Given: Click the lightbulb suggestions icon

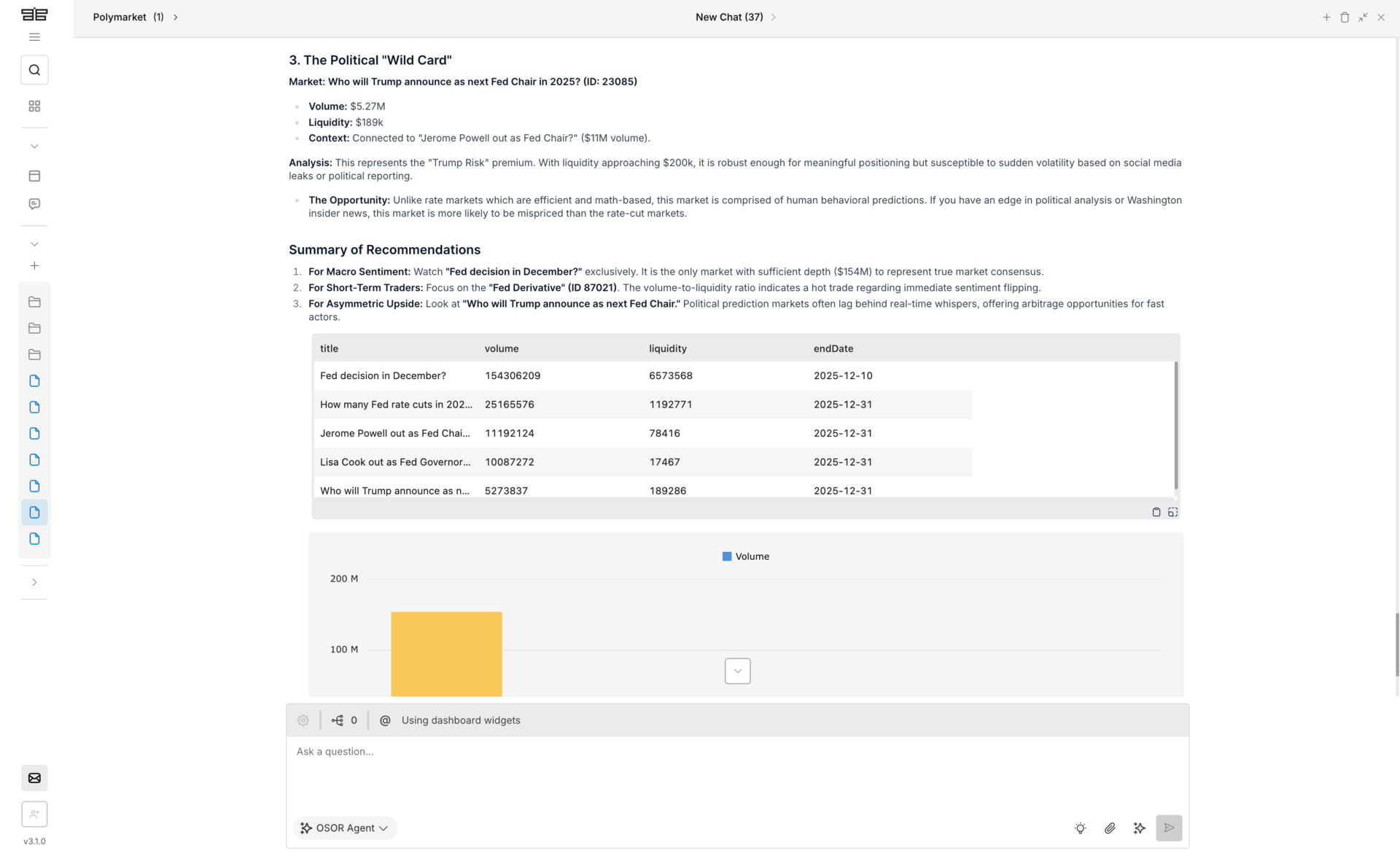Looking at the screenshot, I should (1080, 828).
